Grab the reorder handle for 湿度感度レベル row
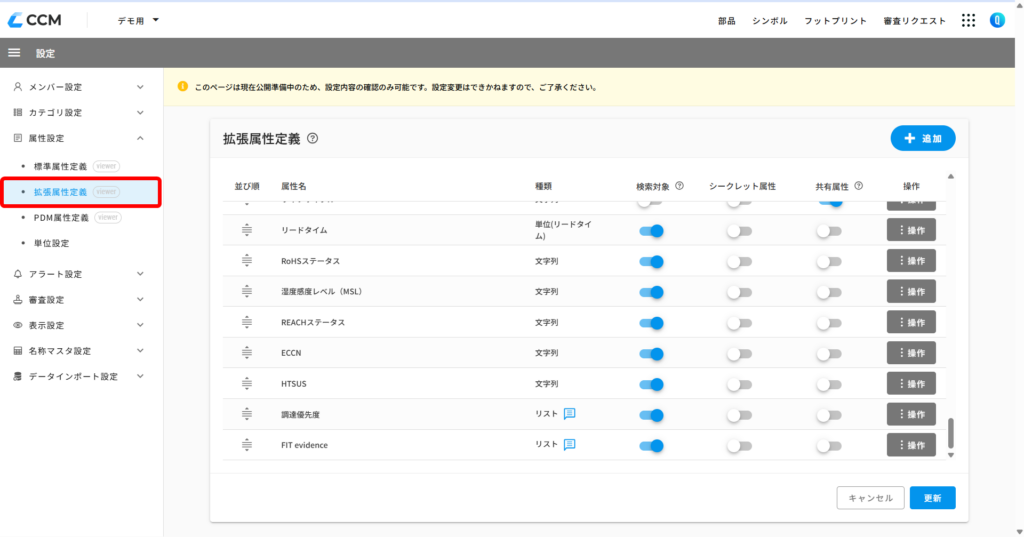The height and width of the screenshot is (537, 1024). pos(247,291)
